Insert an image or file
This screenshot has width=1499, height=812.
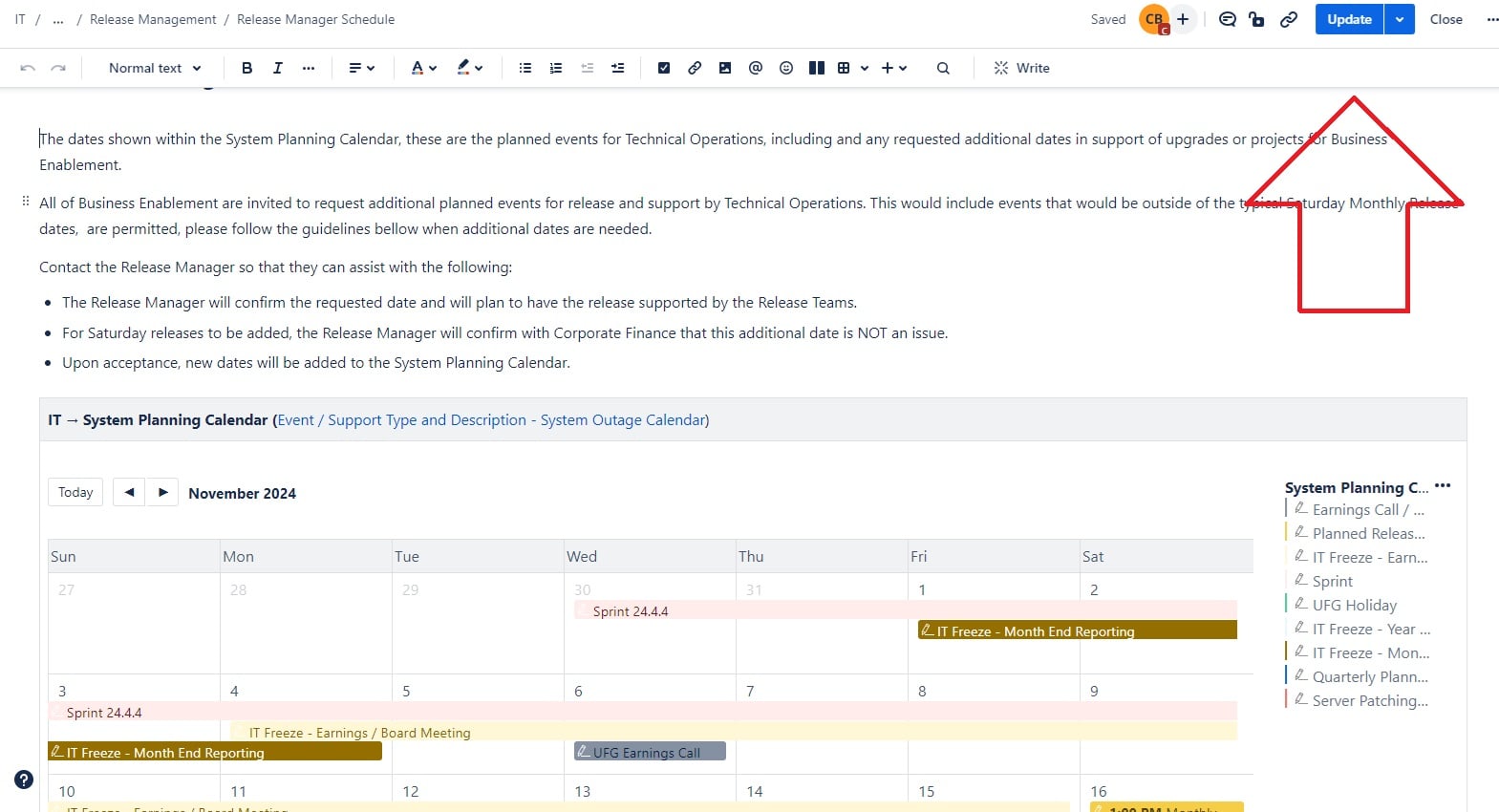(x=725, y=68)
